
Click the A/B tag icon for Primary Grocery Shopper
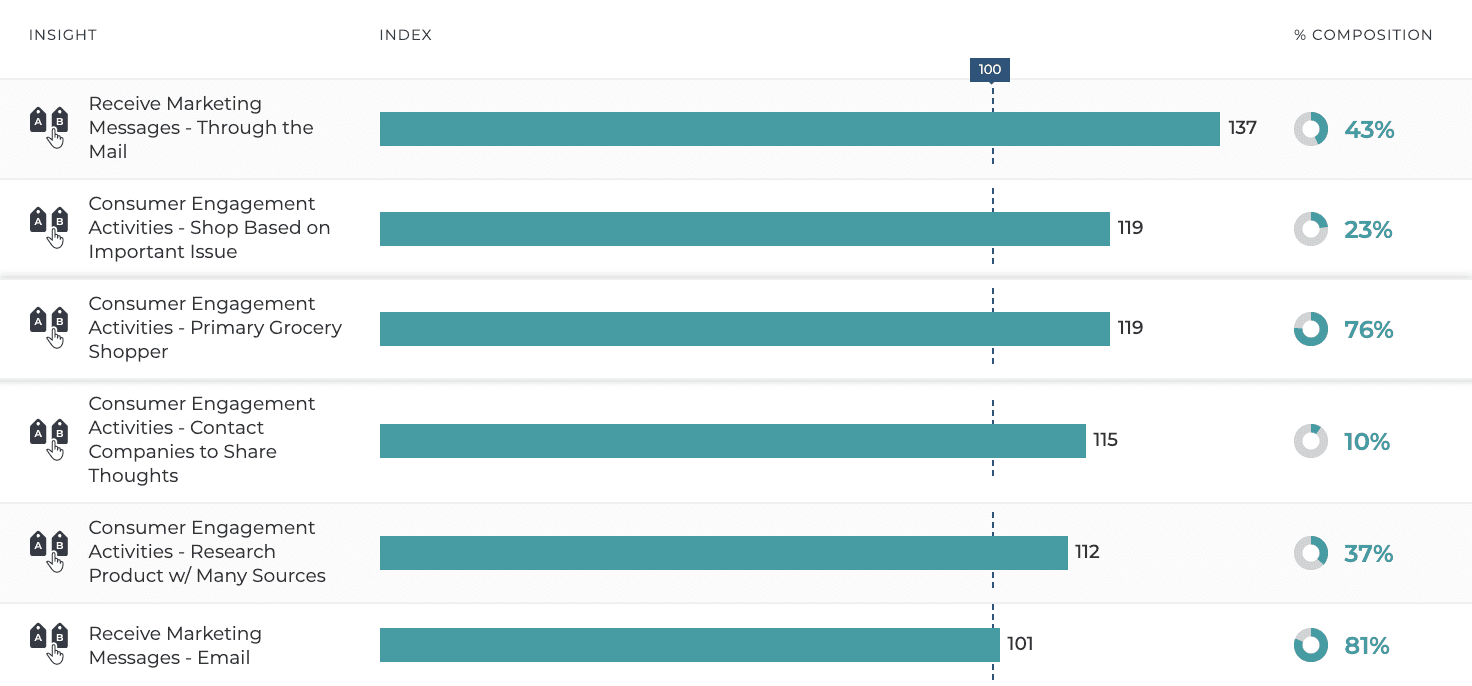tap(48, 327)
